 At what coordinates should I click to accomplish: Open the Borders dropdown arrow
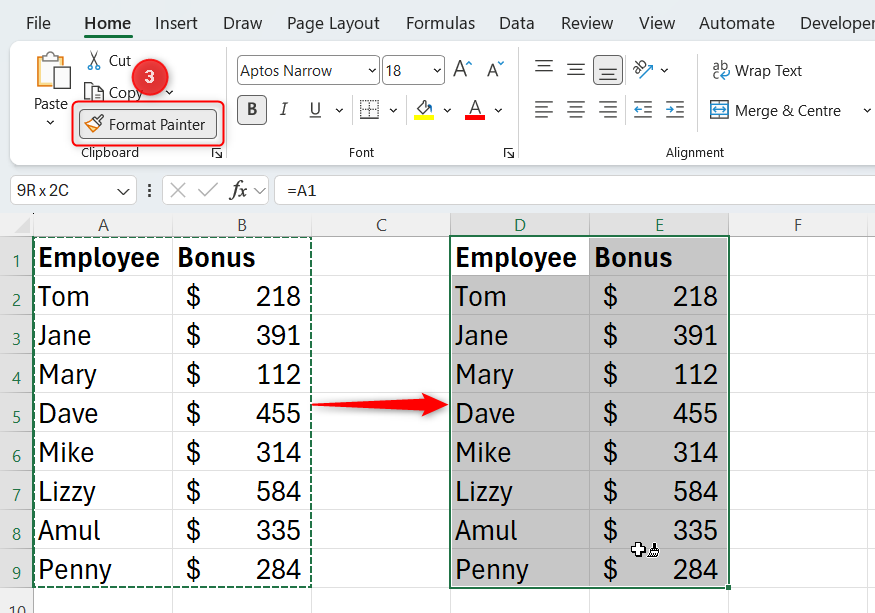pos(393,111)
